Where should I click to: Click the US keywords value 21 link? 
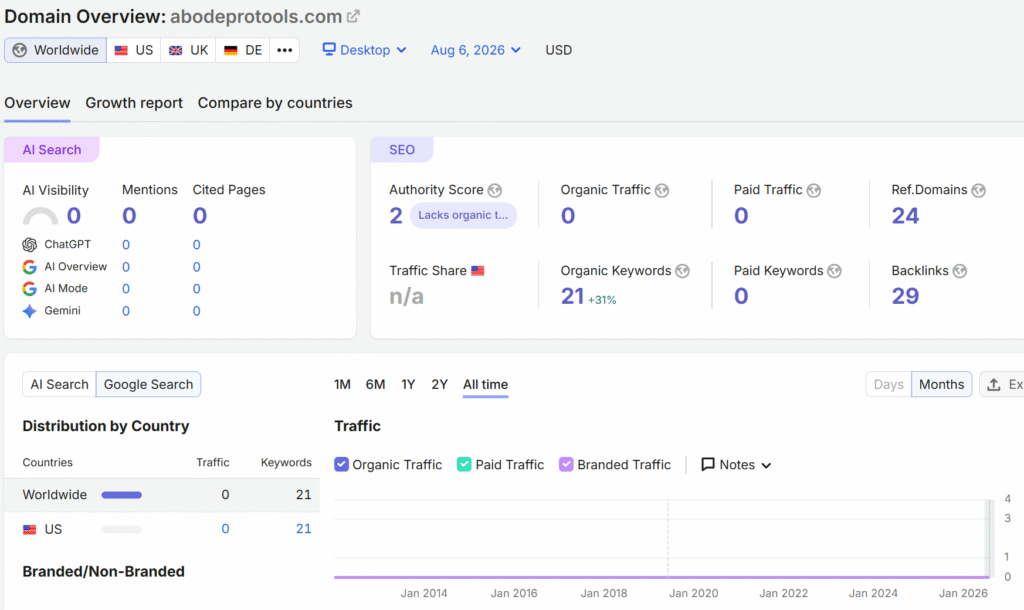point(304,529)
